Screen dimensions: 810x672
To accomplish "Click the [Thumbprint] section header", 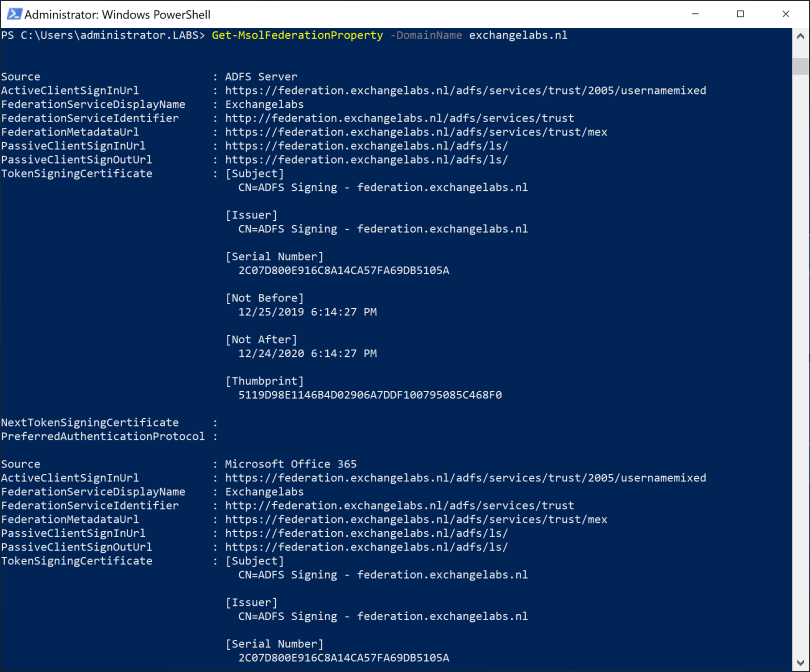I will click(264, 381).
